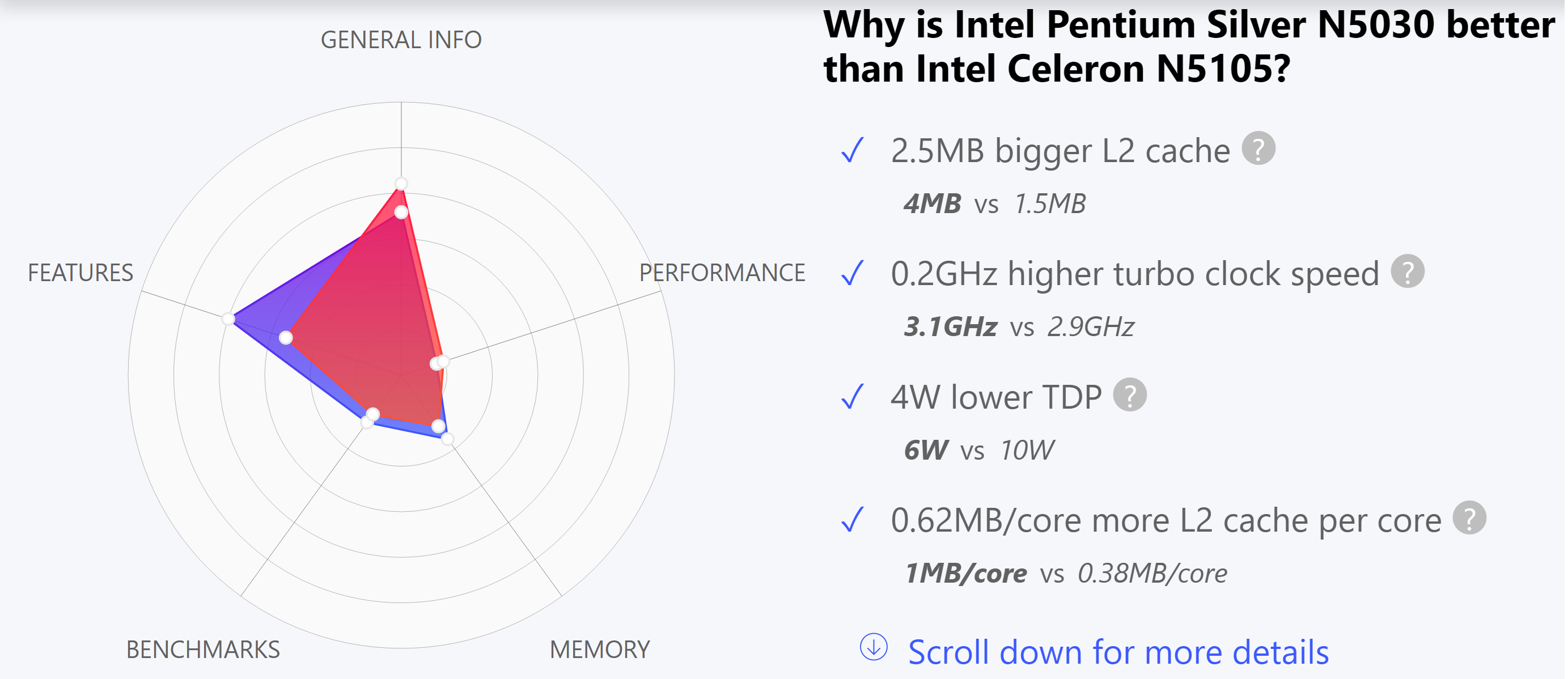The image size is (1568, 679).
Task: Click checkmark beside 0.2GHz turbo clock speed
Action: (853, 273)
